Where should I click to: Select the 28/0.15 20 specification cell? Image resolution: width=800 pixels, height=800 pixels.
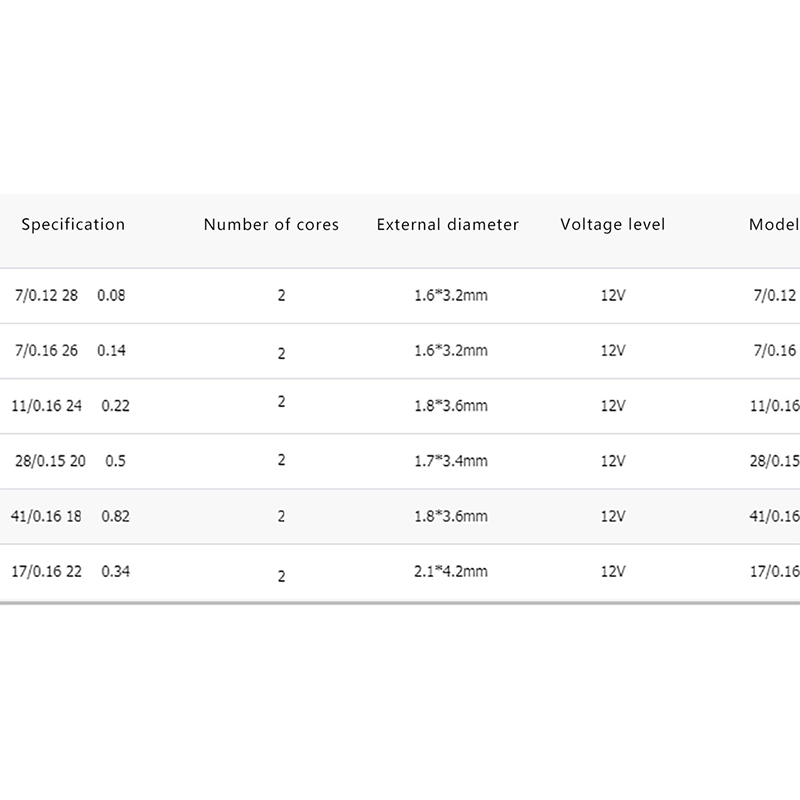coord(50,461)
